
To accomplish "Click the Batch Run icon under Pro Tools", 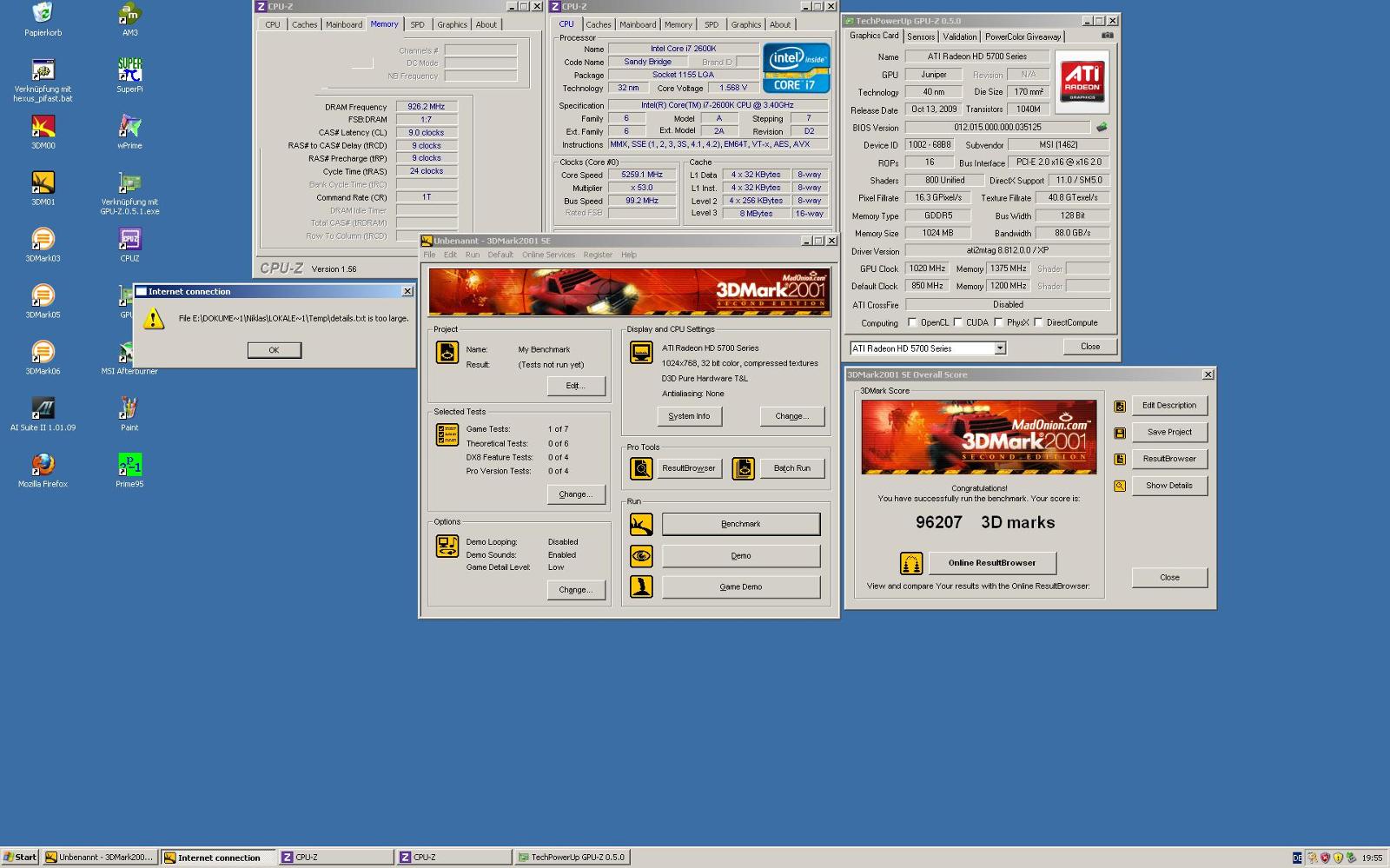I will (743, 468).
